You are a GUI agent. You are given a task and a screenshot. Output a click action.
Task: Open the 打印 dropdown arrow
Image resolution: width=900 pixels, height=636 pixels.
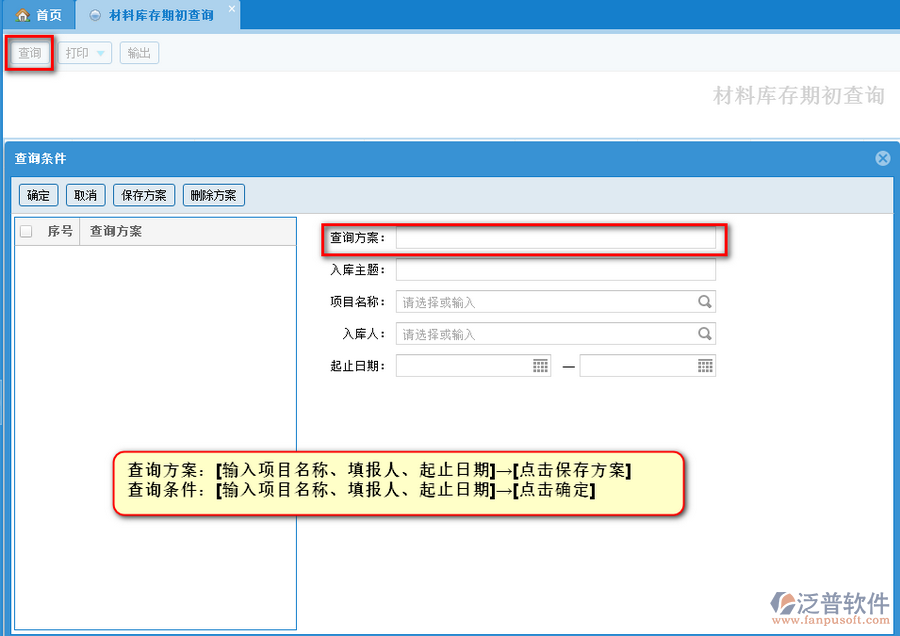click(101, 53)
